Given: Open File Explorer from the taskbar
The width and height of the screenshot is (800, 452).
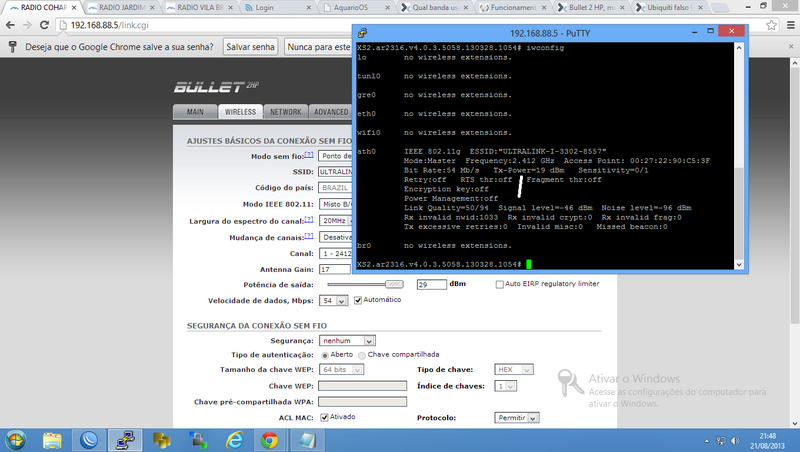Looking at the screenshot, I should 52,440.
